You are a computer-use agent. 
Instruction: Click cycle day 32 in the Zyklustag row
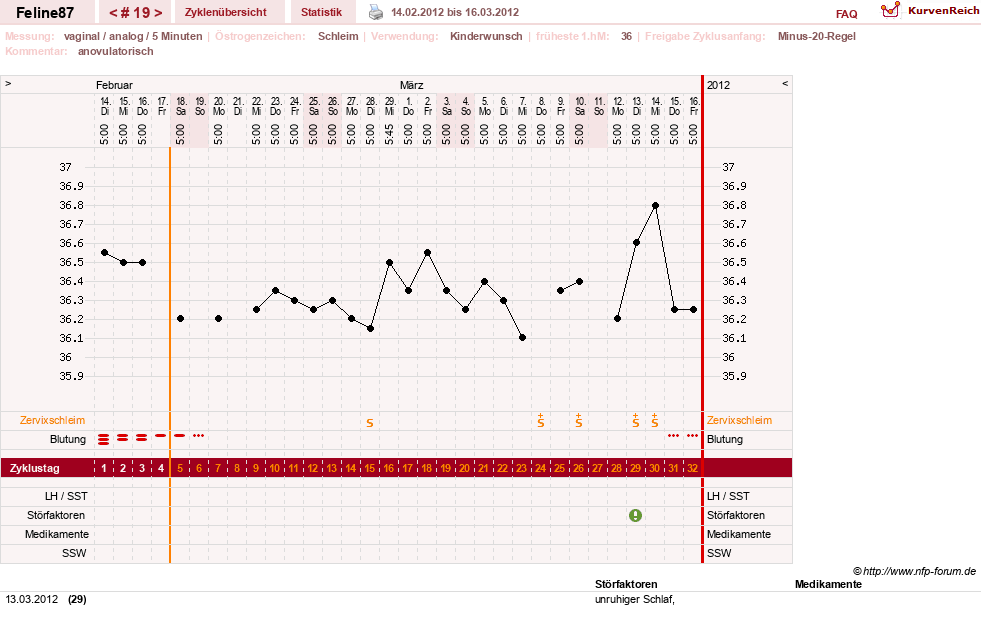coord(693,468)
